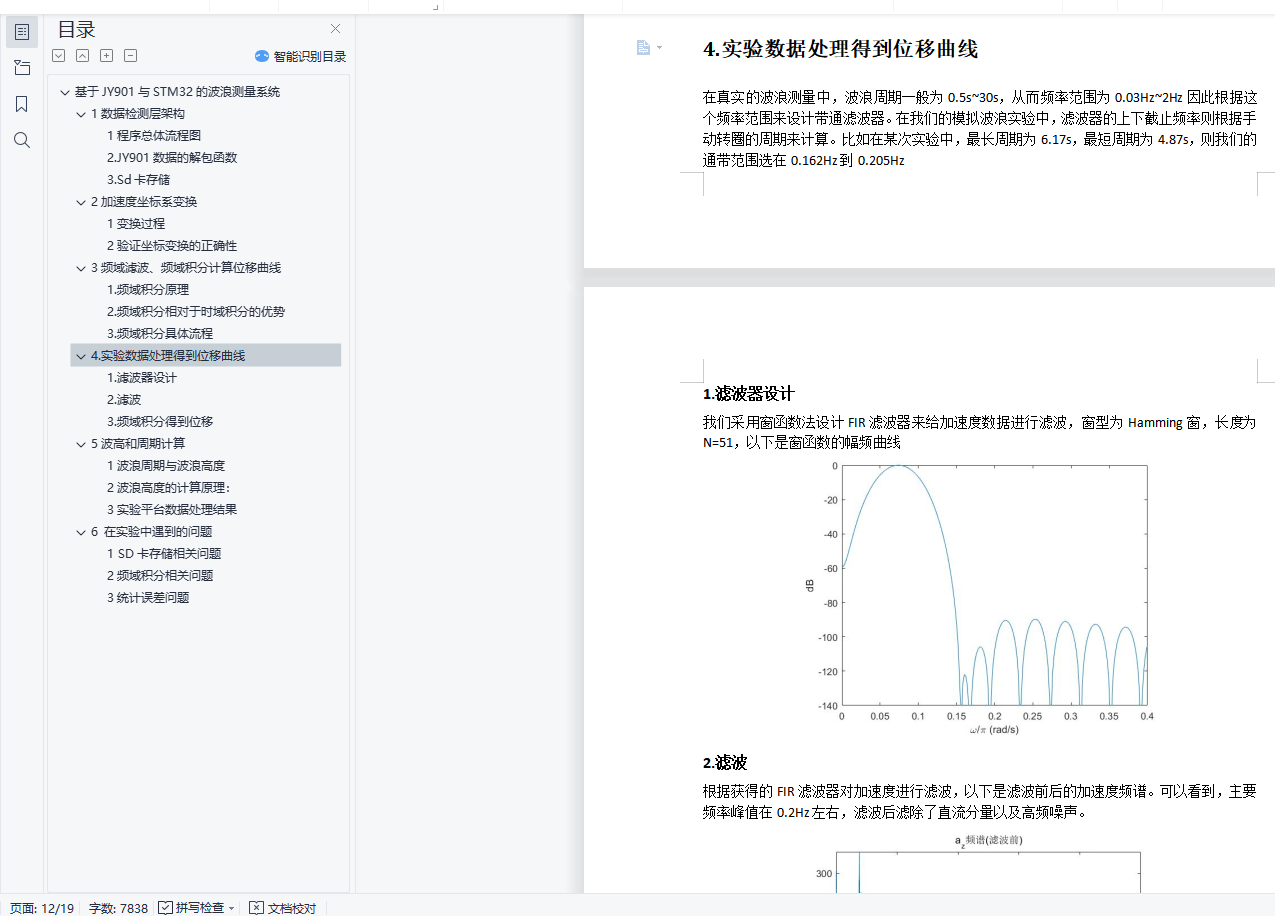Go to outline entry 1 波浪周期与波浪高度
Screen dimensions: 1275x916
(x=166, y=466)
